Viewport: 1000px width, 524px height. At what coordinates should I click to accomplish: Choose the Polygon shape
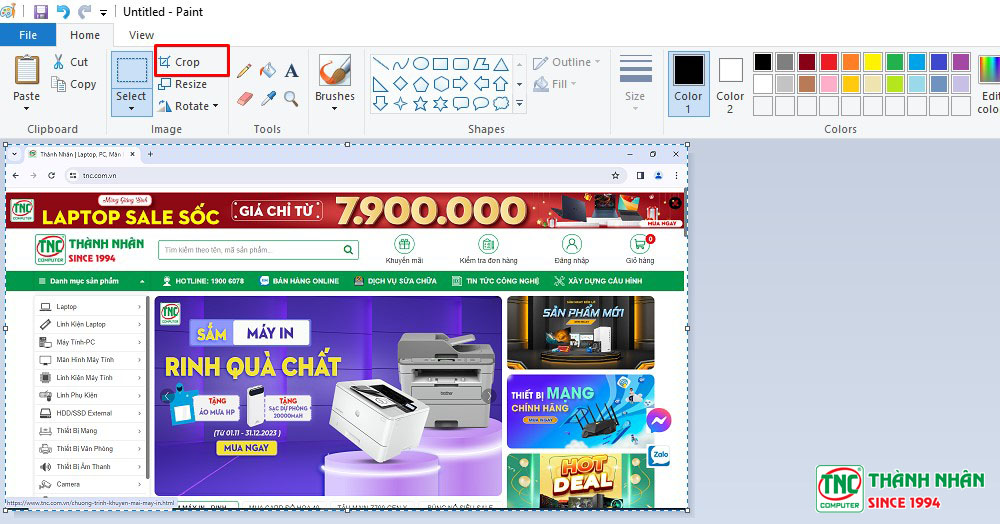pos(482,64)
